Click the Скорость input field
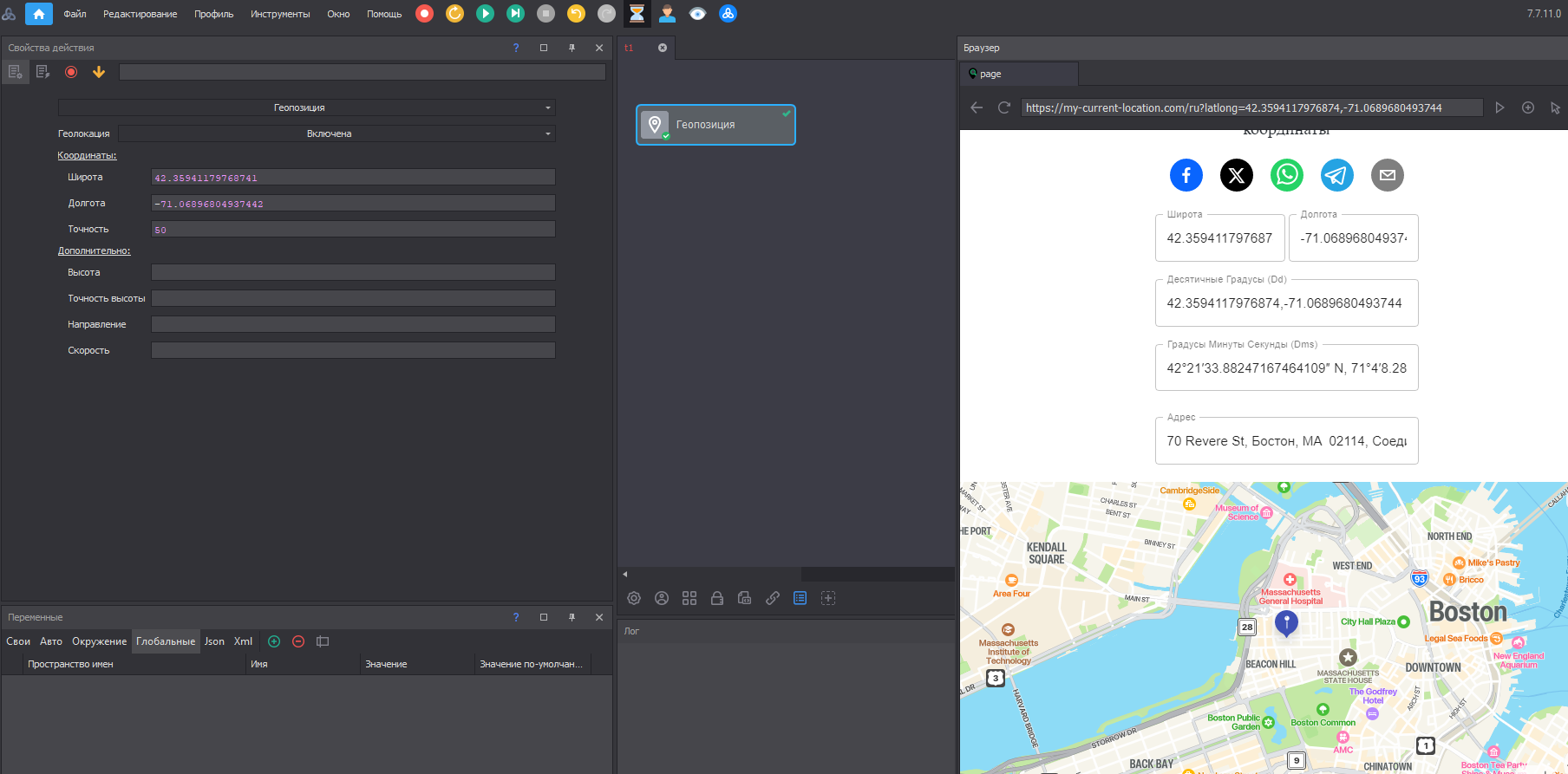Image resolution: width=1568 pixels, height=774 pixels. click(353, 350)
